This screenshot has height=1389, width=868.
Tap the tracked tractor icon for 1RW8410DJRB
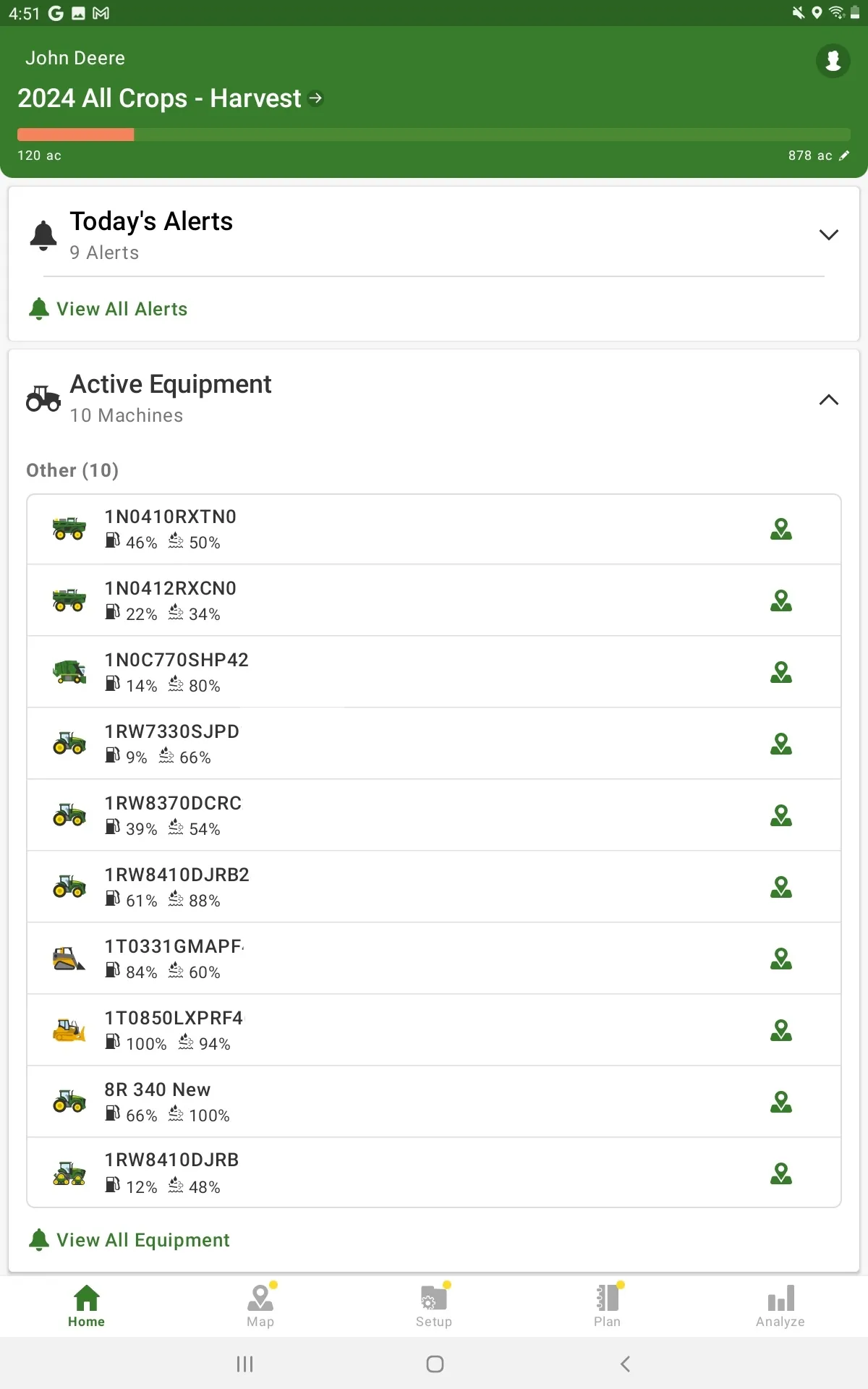tap(69, 1173)
